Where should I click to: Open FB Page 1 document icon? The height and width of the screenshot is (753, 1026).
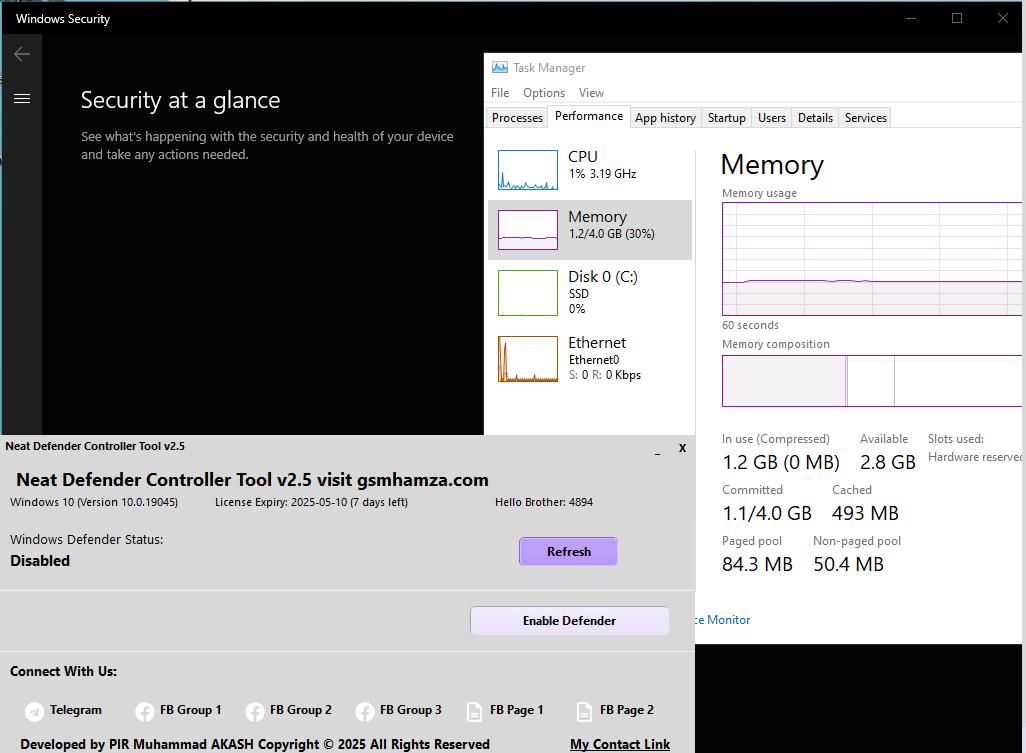tap(474, 711)
